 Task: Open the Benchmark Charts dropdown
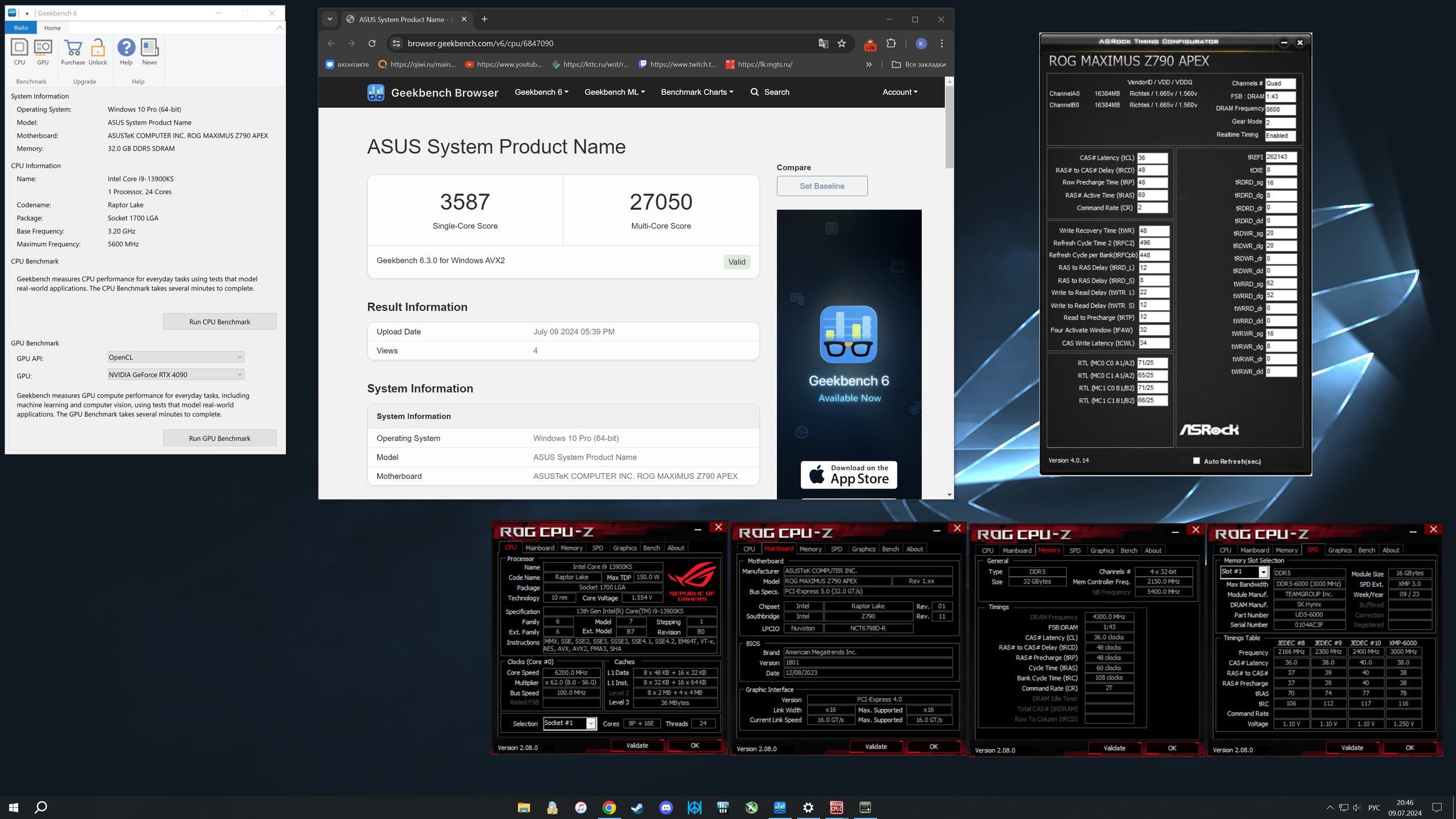pyautogui.click(x=697, y=92)
